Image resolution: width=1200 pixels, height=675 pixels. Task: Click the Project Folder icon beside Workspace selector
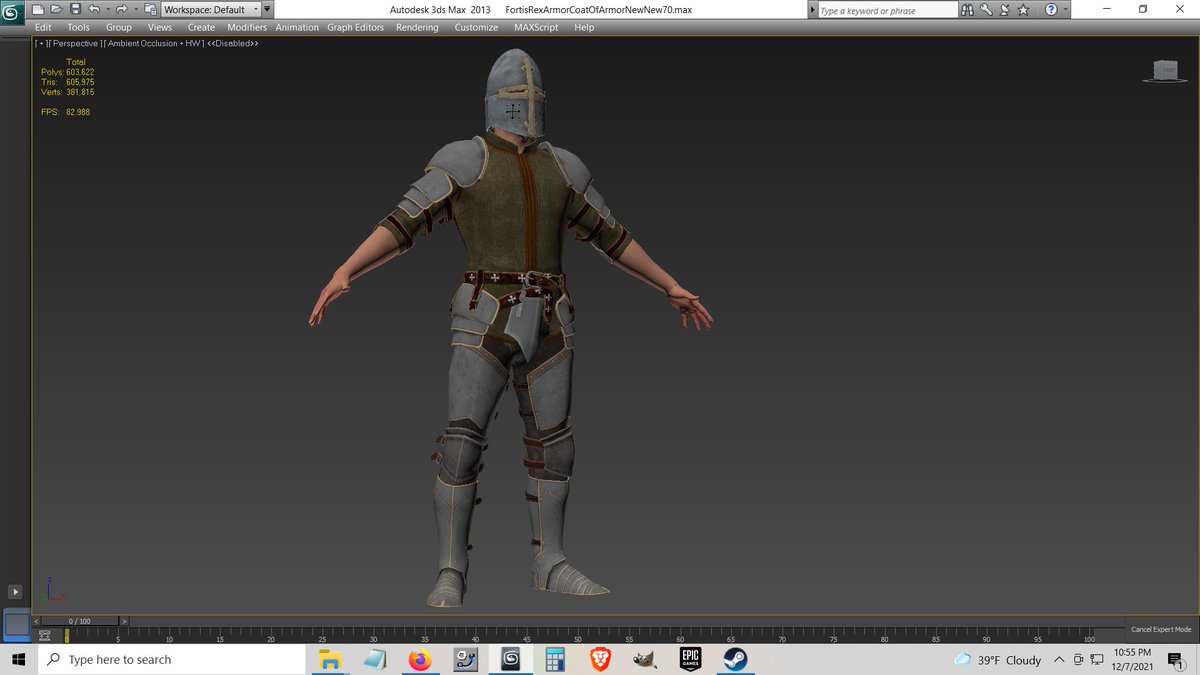(x=150, y=9)
